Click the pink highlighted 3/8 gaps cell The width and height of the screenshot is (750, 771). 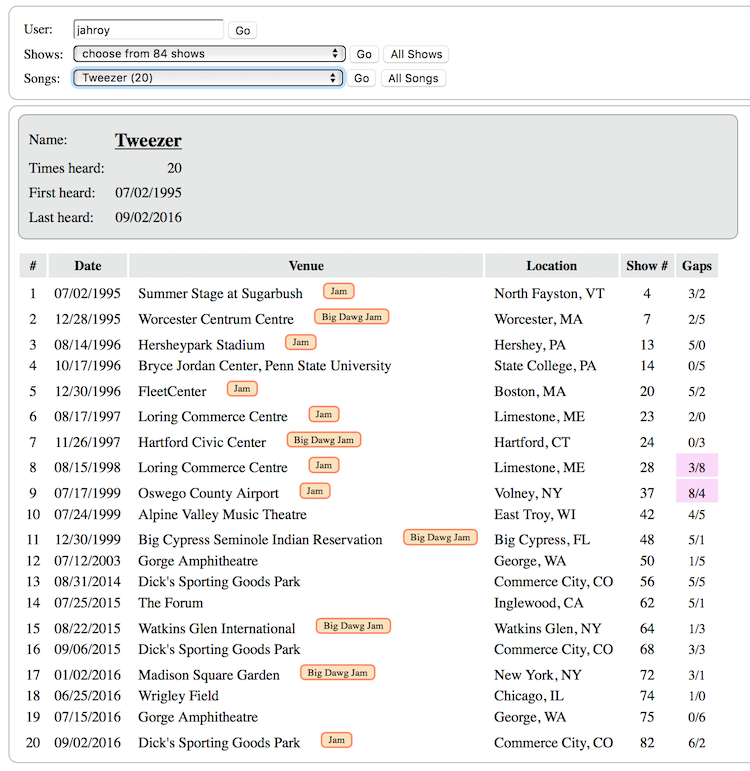(x=697, y=467)
